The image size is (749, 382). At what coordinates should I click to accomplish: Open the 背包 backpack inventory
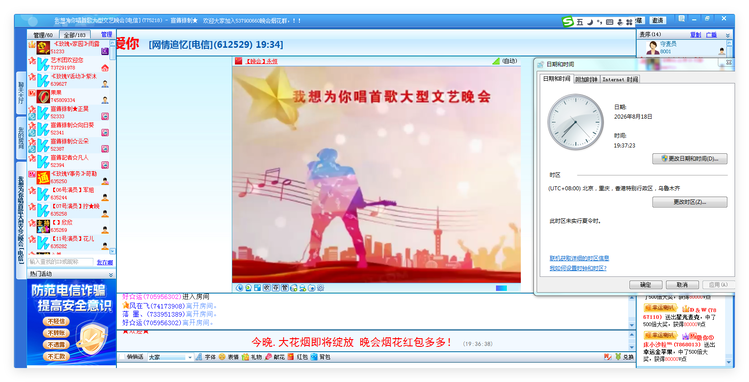tap(321, 357)
